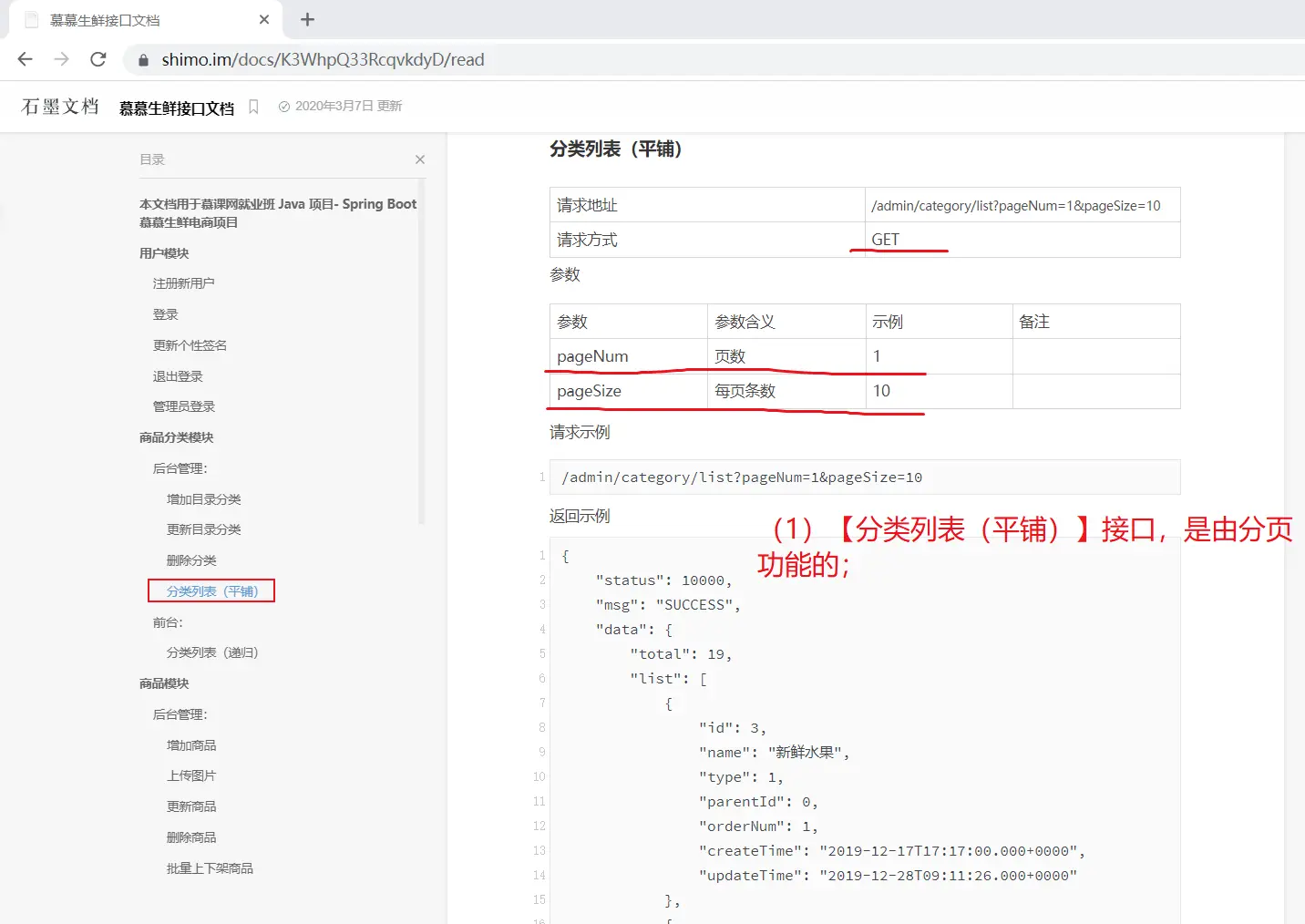The width and height of the screenshot is (1305, 924).
Task: Click the "updateTime" code line
Action: [888, 876]
